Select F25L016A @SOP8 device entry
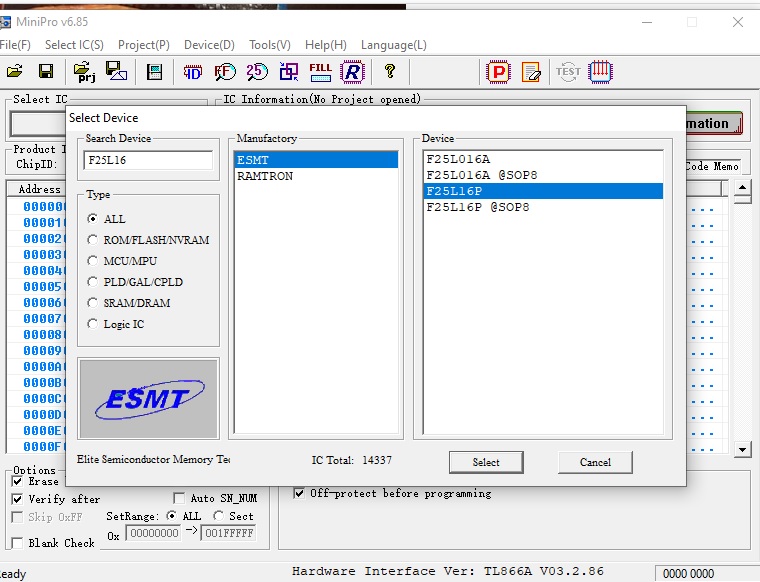The image size is (760, 582). [x=543, y=175]
